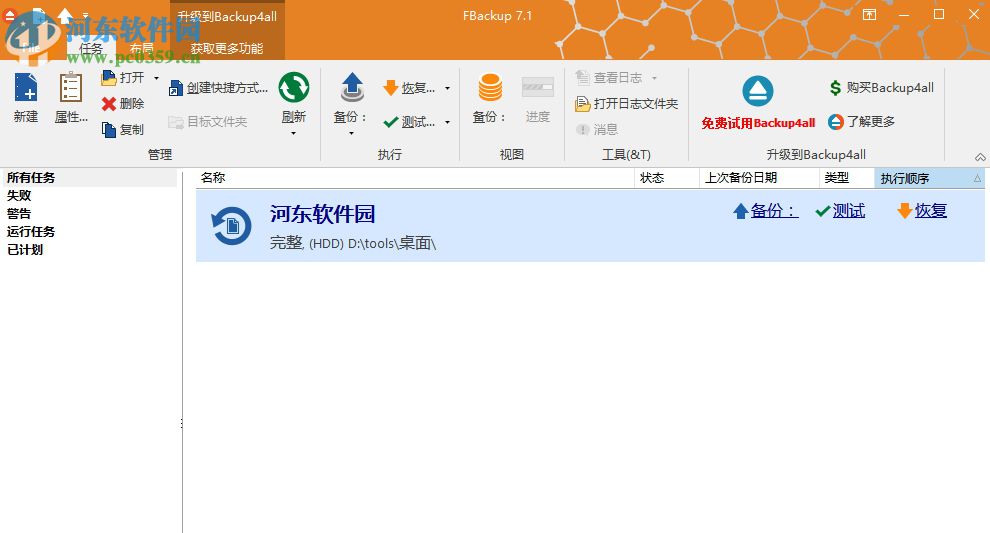Viewport: 990px width, 533px height.
Task: Click the green Refresh (刷新) icon
Action: coord(294,87)
